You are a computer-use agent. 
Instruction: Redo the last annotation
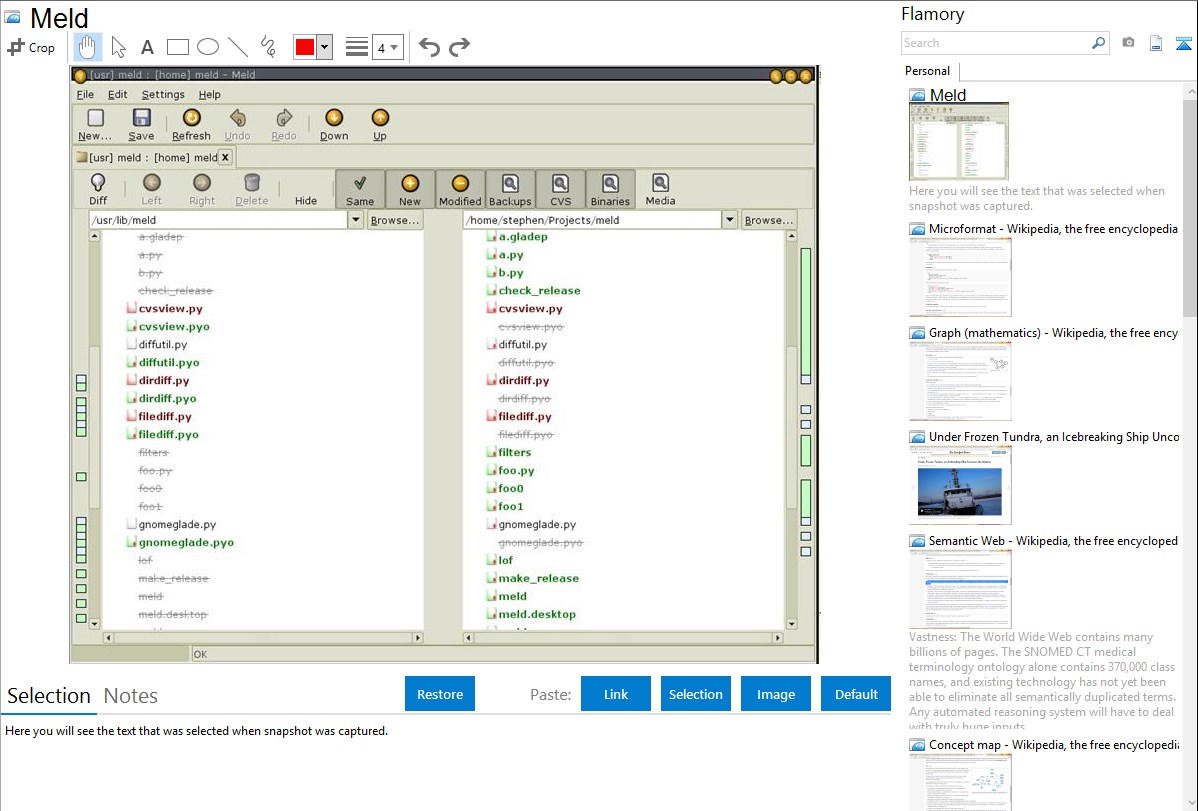(459, 47)
